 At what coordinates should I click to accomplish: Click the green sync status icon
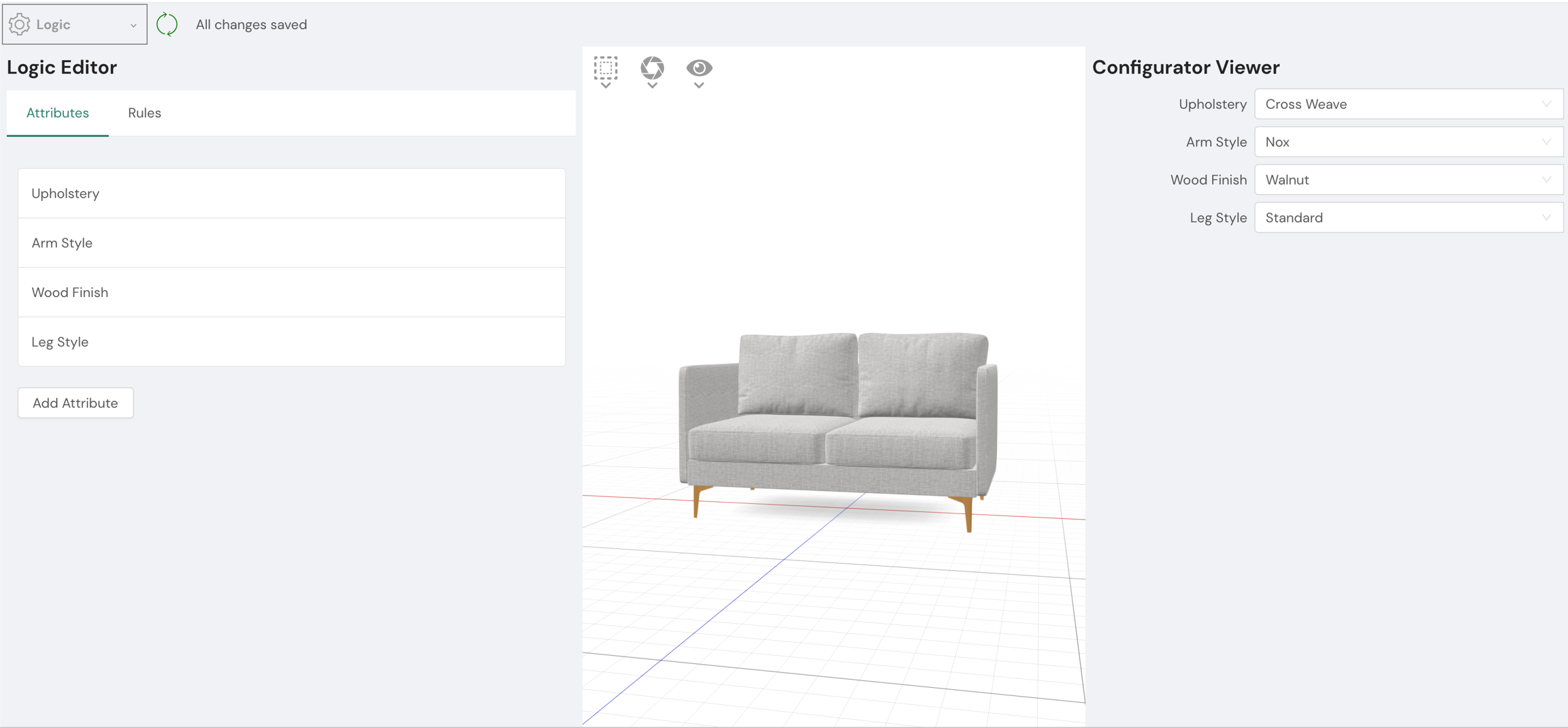(167, 25)
